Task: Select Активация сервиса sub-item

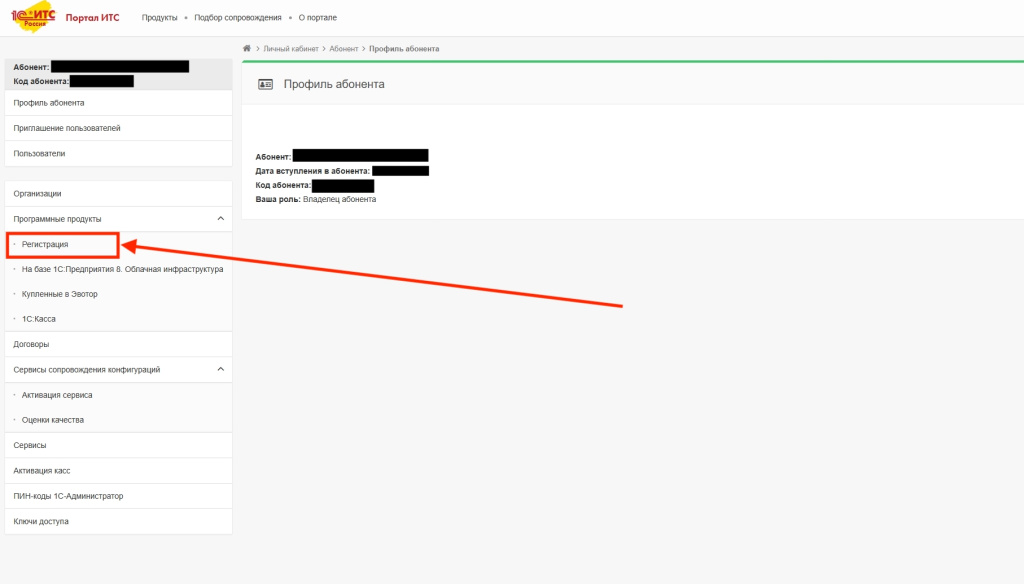Action: (57, 395)
